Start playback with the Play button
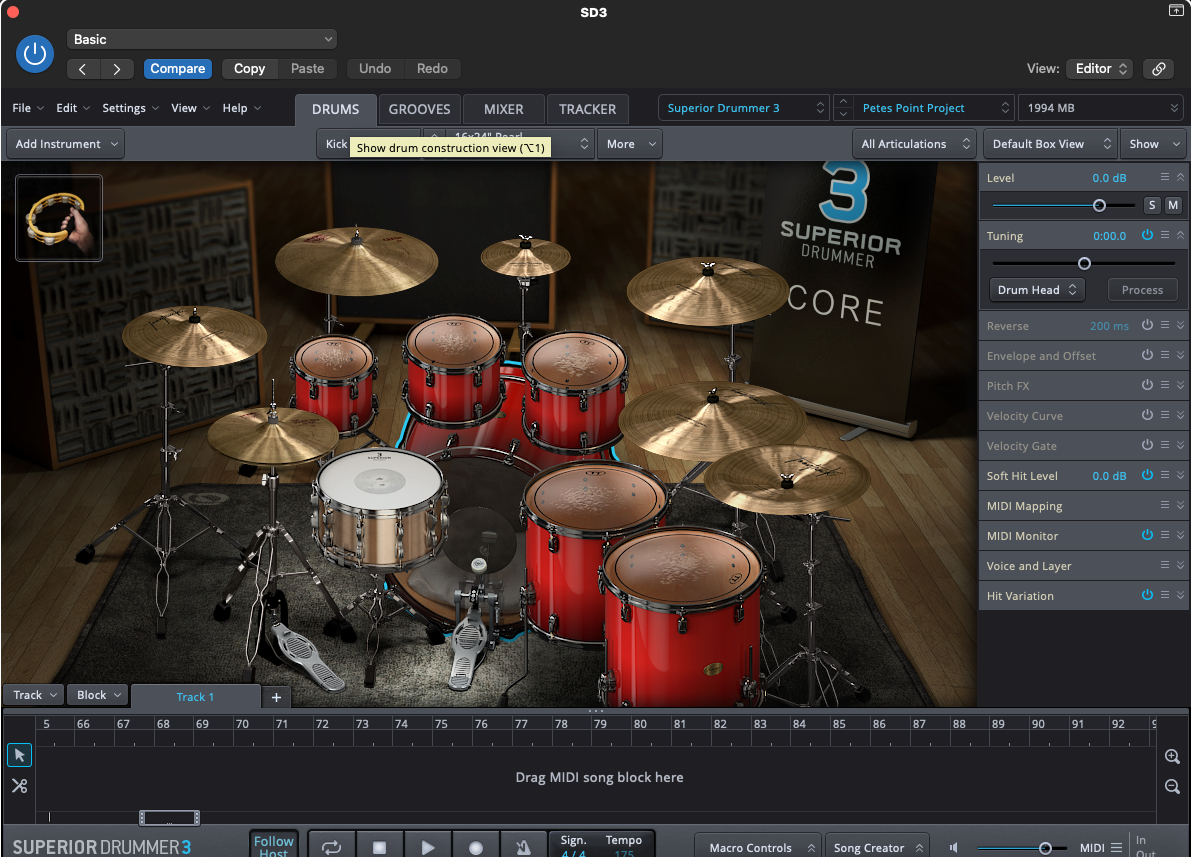Image resolution: width=1191 pixels, height=857 pixels. point(428,847)
